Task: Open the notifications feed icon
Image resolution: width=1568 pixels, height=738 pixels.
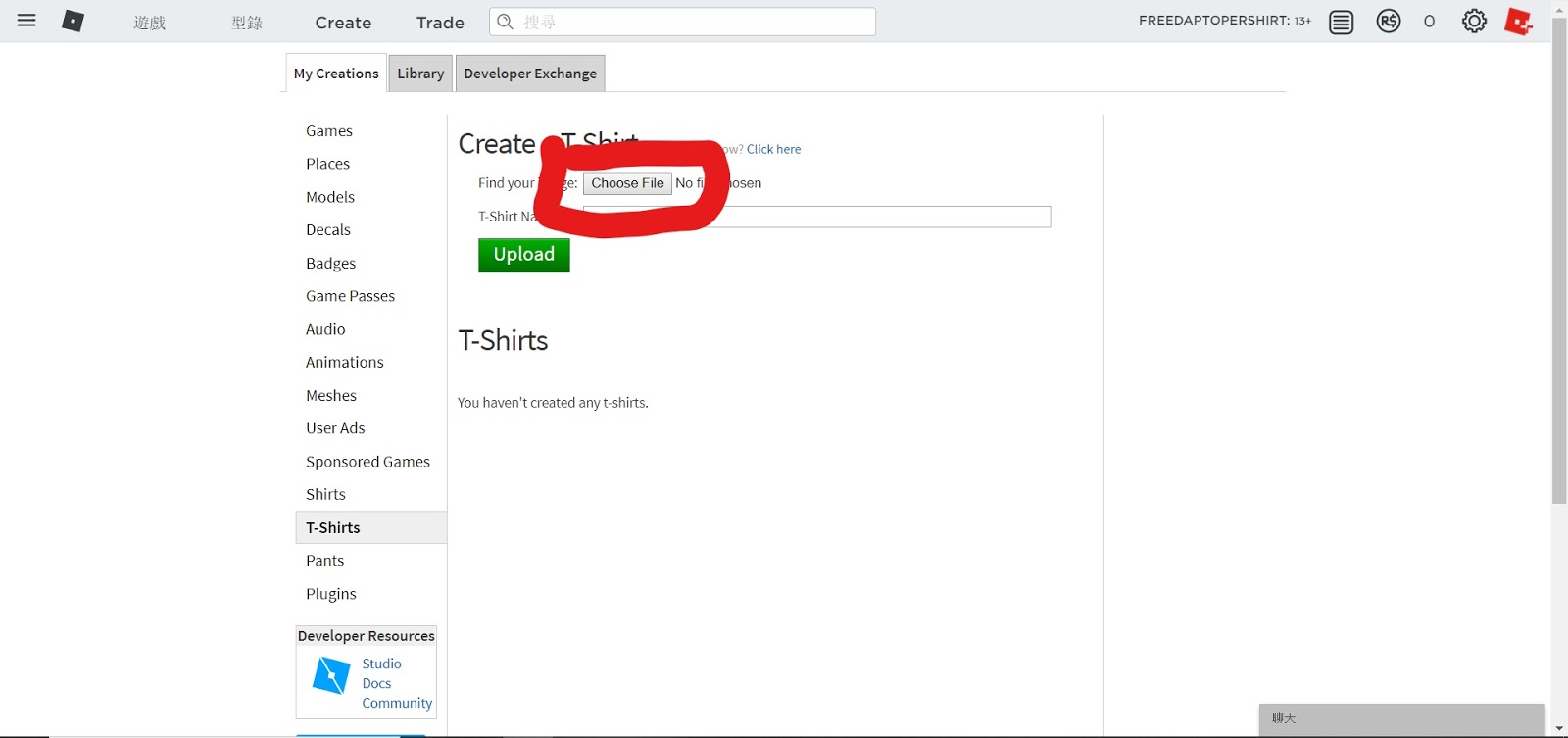Action: (x=1341, y=22)
